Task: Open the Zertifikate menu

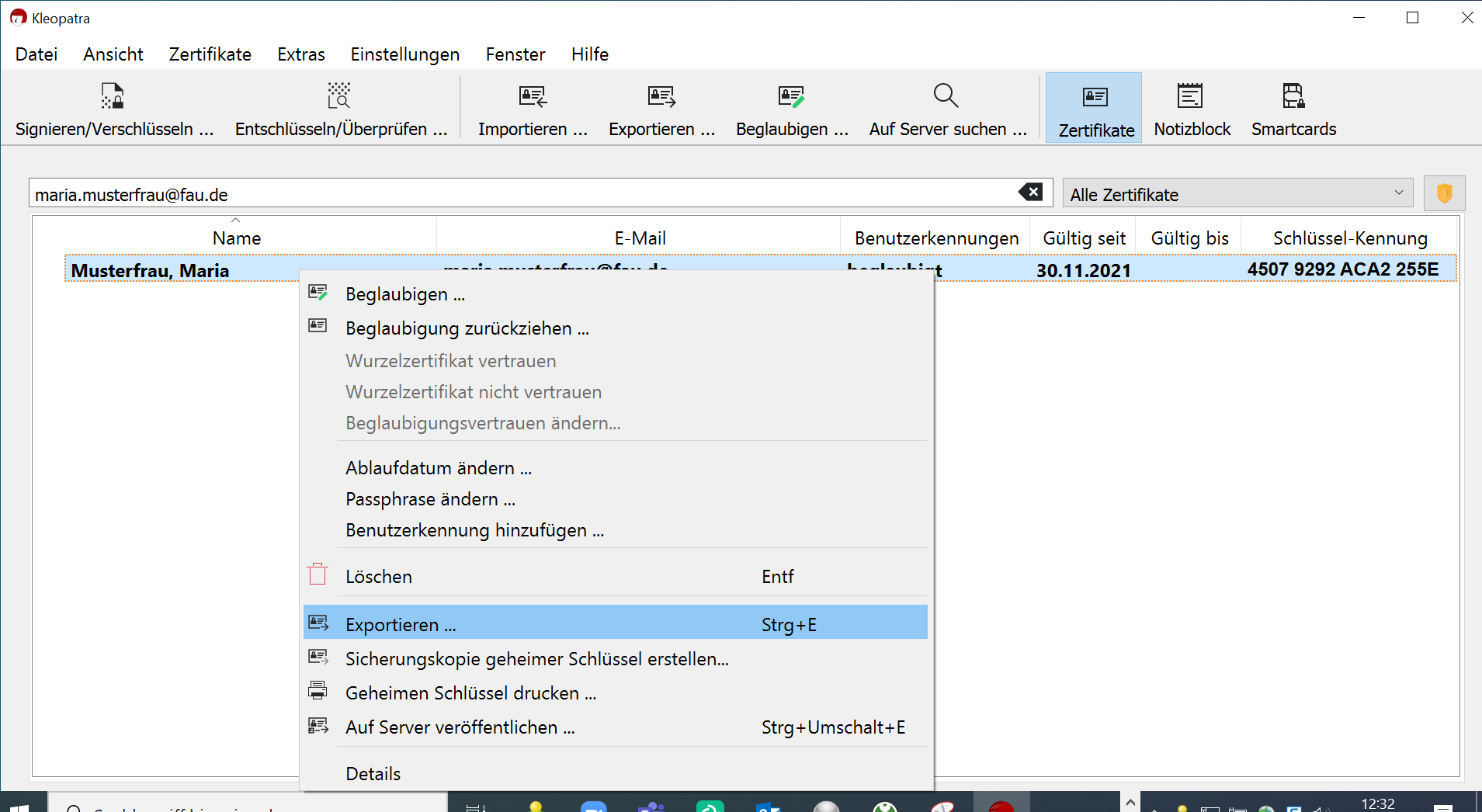Action: coord(210,54)
